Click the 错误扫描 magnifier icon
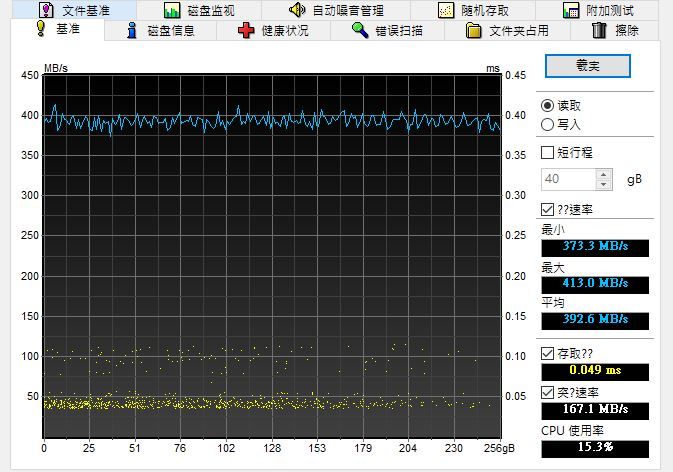Viewport: 673px width, 472px height. pos(360,30)
